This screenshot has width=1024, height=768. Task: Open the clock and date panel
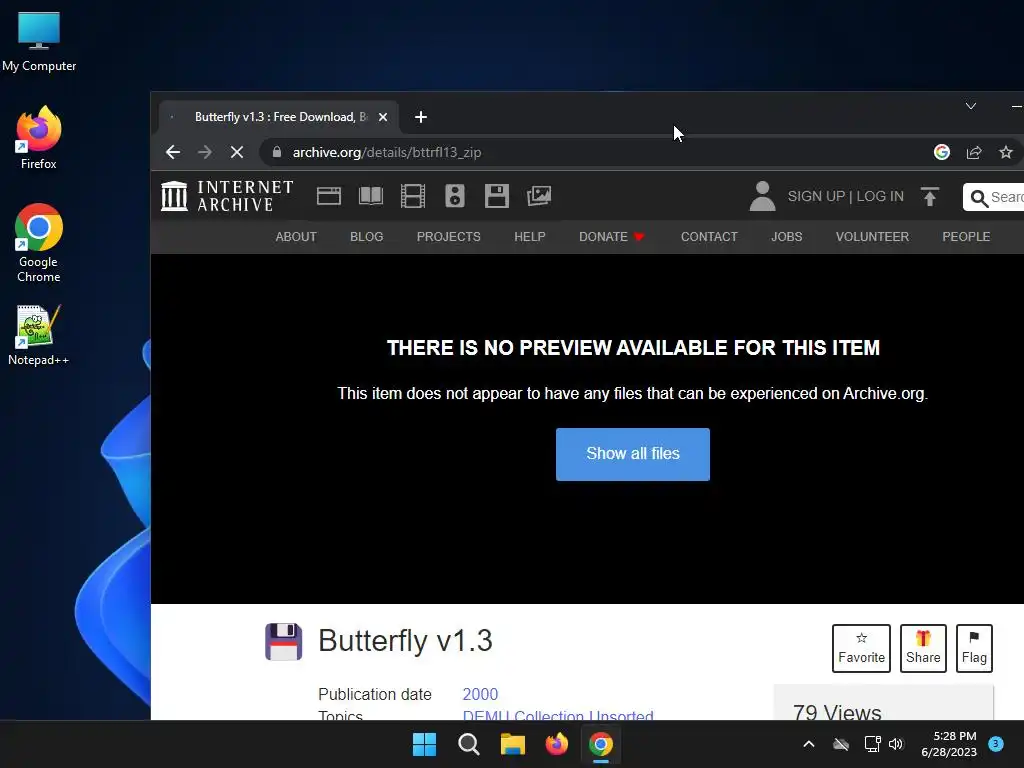click(949, 744)
